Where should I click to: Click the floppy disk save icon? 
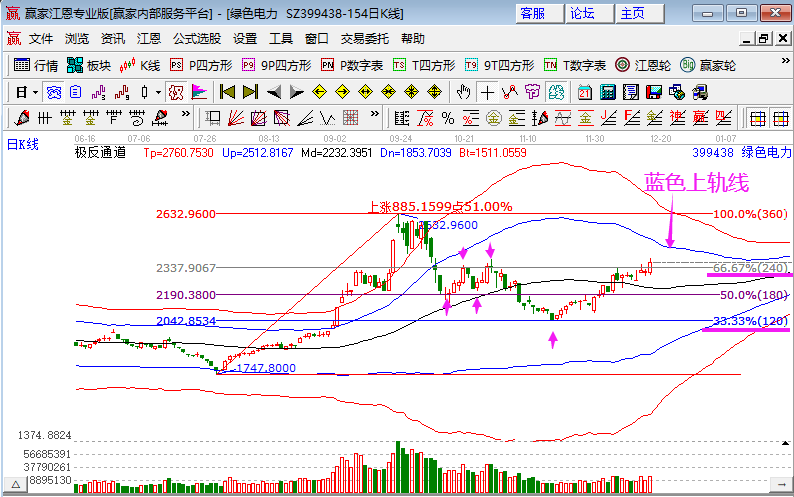pos(654,92)
